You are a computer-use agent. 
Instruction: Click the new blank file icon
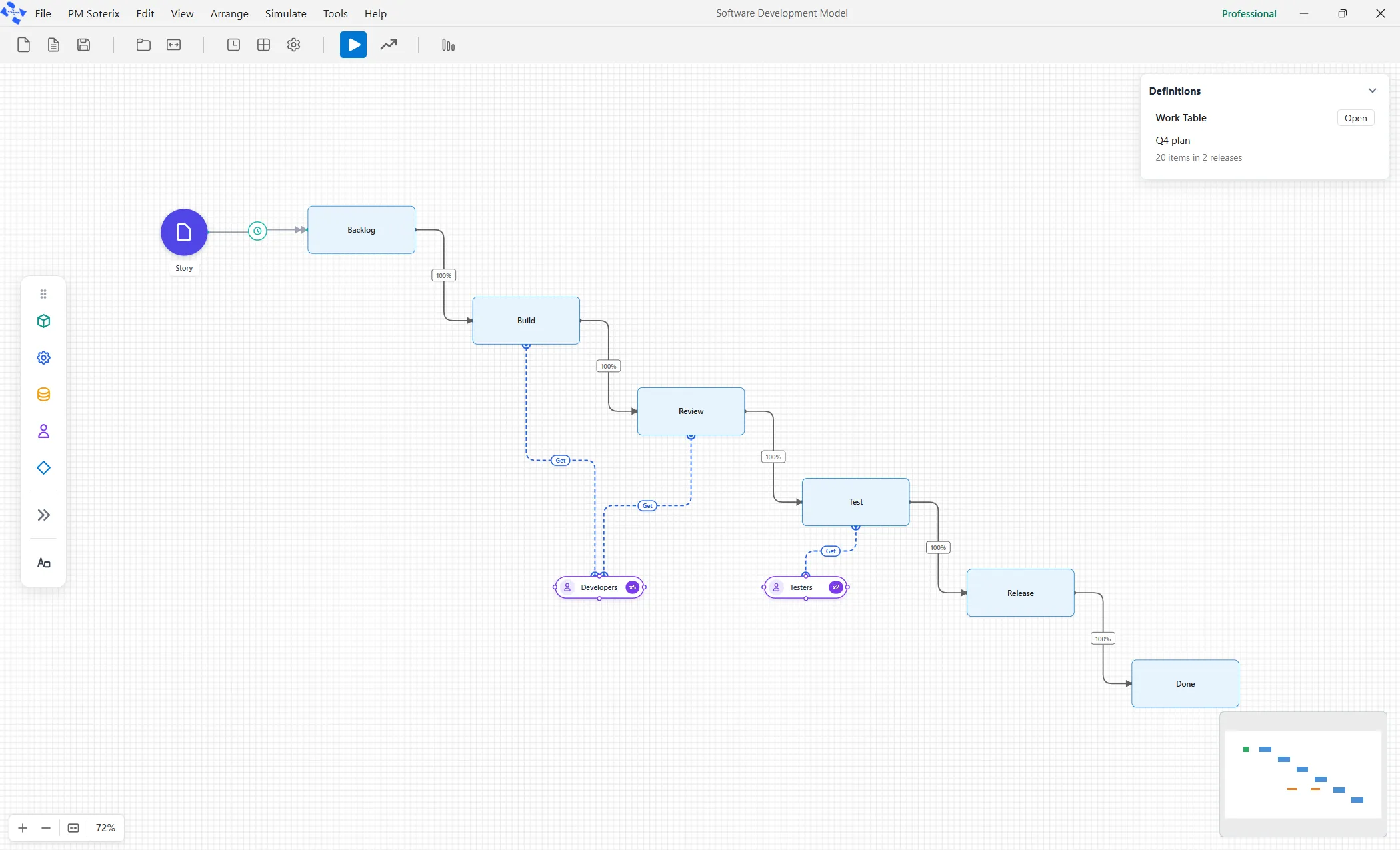click(23, 45)
